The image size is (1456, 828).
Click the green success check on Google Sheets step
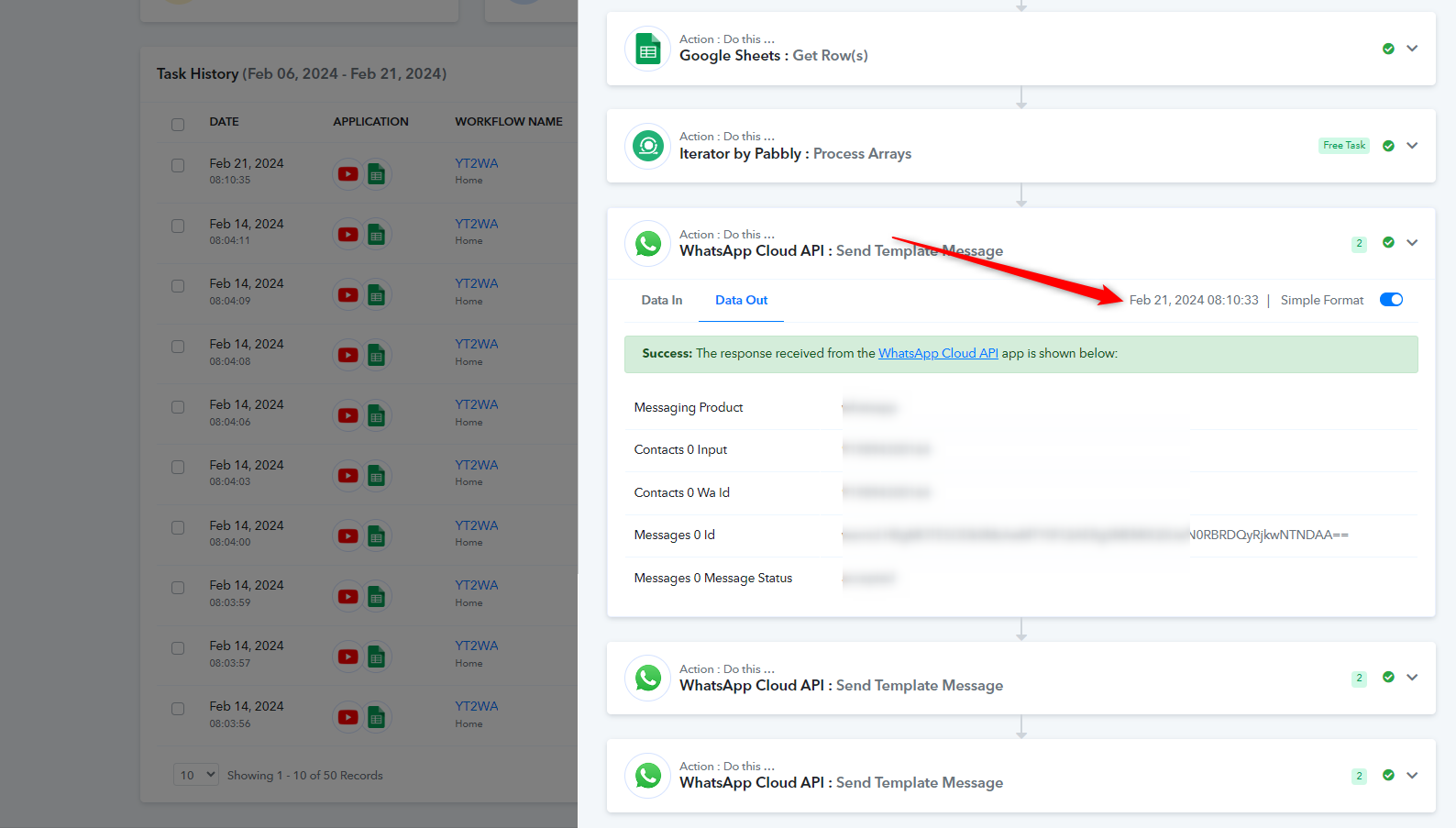click(1388, 49)
